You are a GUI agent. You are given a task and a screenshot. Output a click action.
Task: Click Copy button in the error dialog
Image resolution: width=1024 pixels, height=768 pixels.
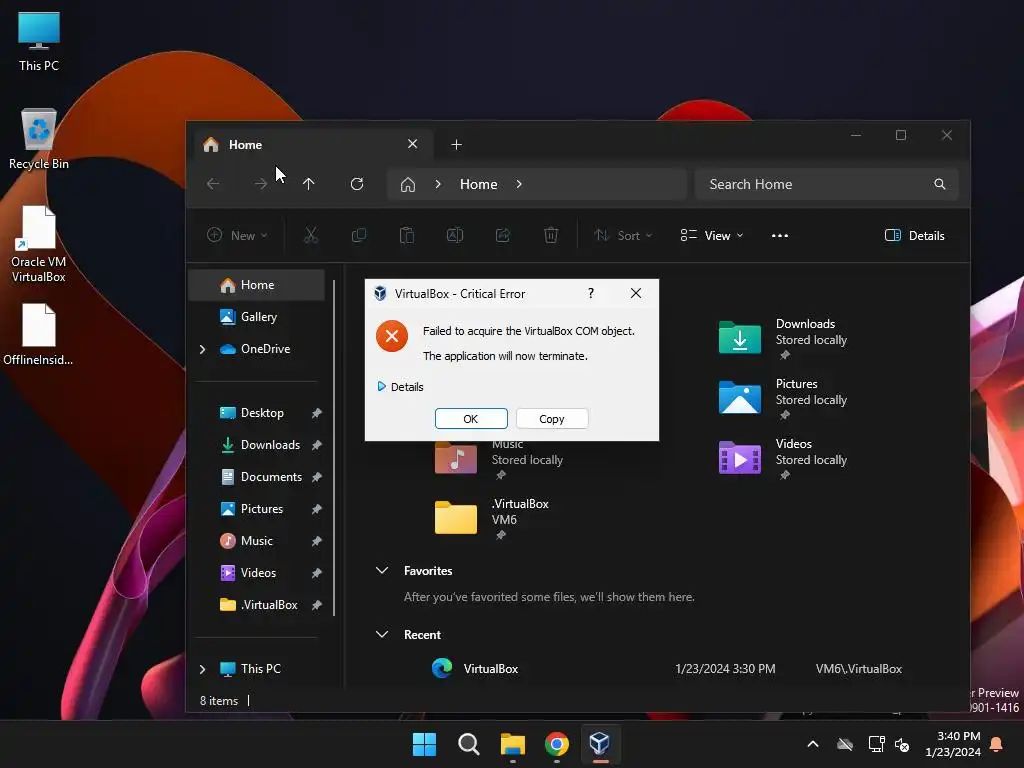(552, 419)
